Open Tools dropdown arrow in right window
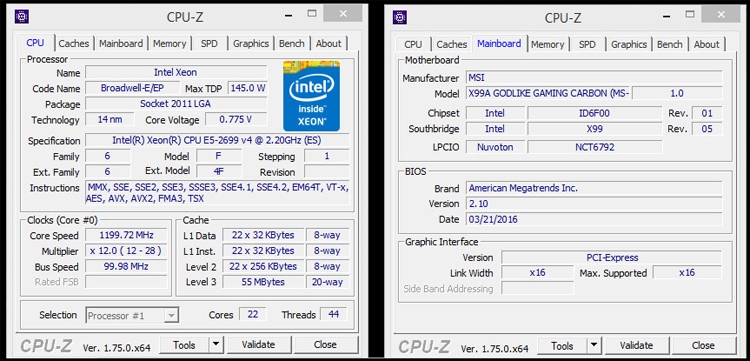This screenshot has width=750, height=361. point(594,345)
